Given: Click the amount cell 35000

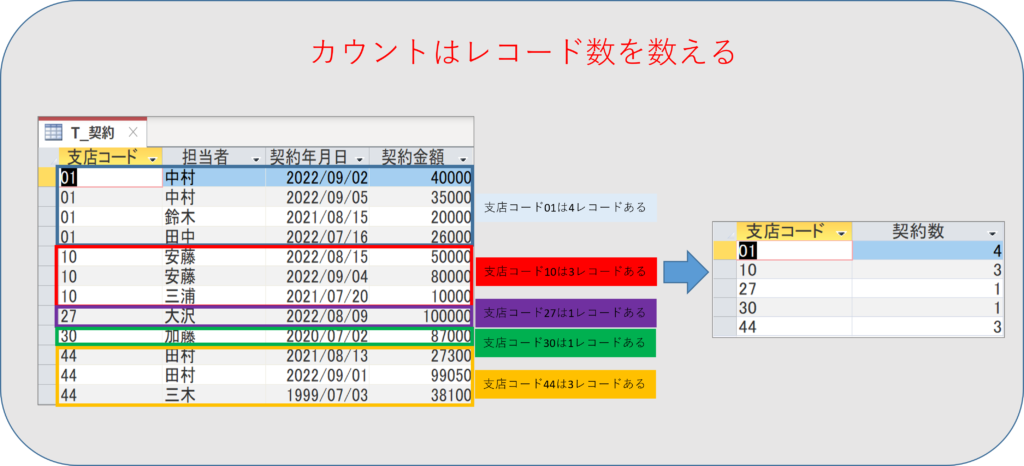Looking at the screenshot, I should point(421,196).
